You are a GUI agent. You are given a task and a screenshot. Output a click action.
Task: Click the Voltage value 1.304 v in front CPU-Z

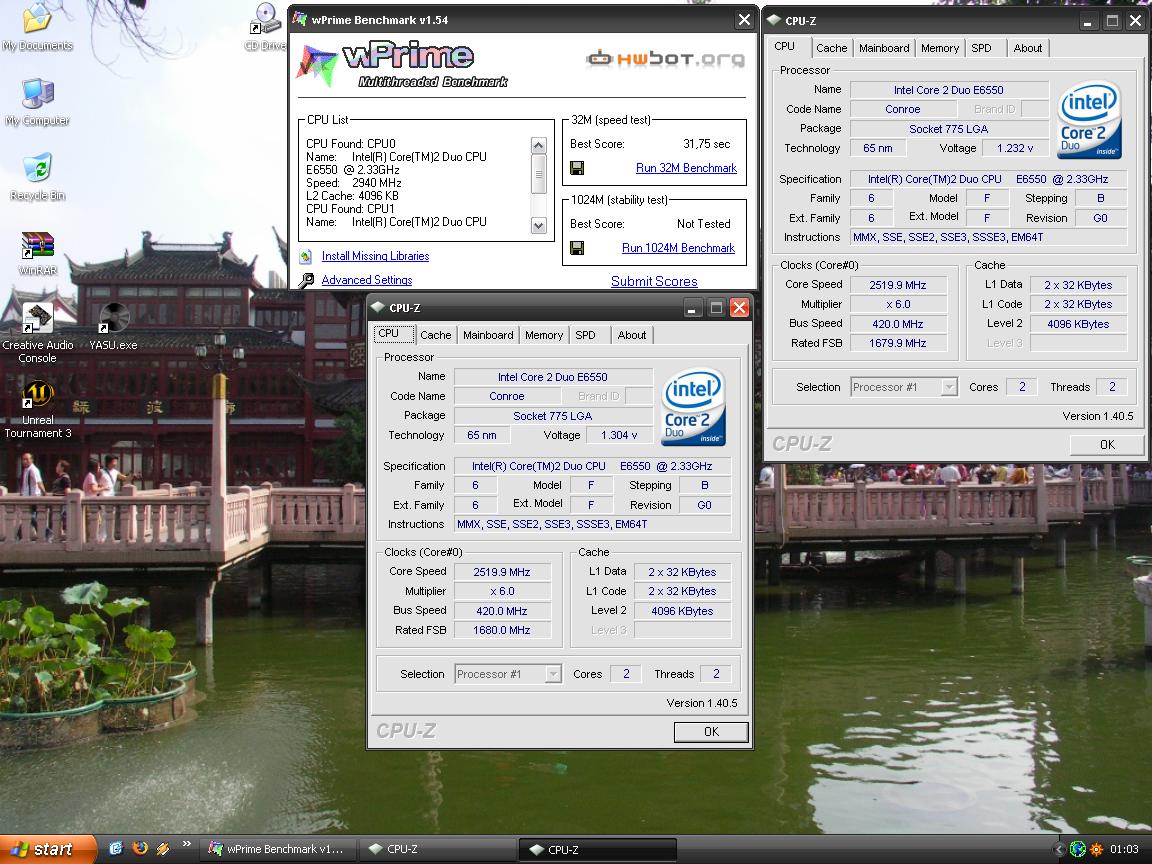pyautogui.click(x=619, y=435)
